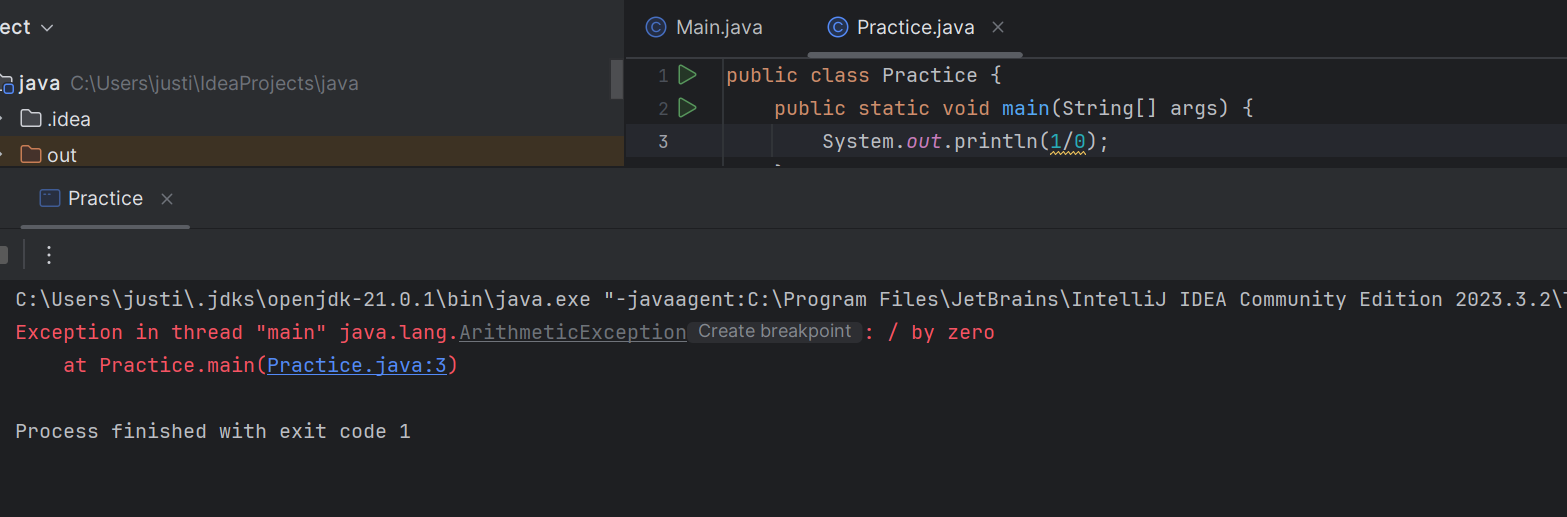Click the .idea folder icon

31,119
